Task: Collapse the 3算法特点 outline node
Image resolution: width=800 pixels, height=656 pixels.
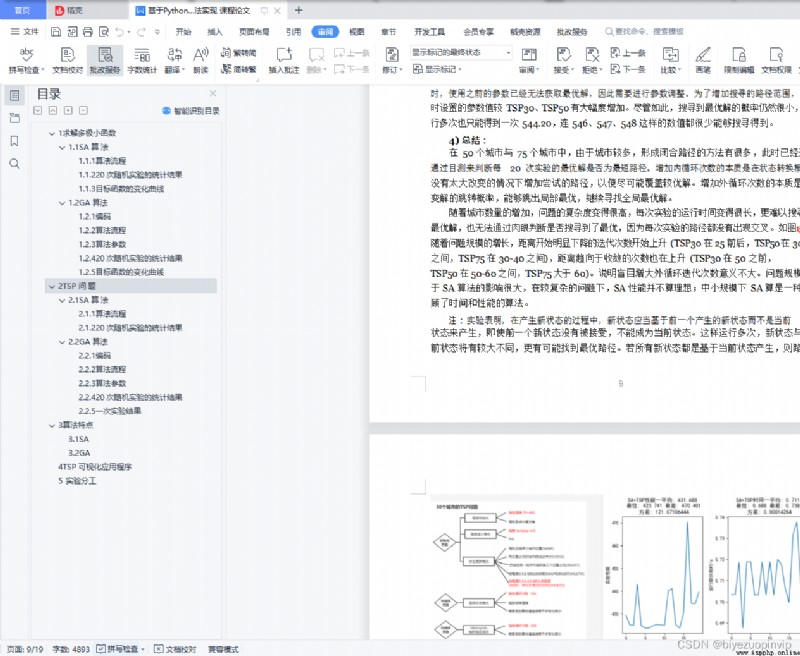Action: coord(52,425)
